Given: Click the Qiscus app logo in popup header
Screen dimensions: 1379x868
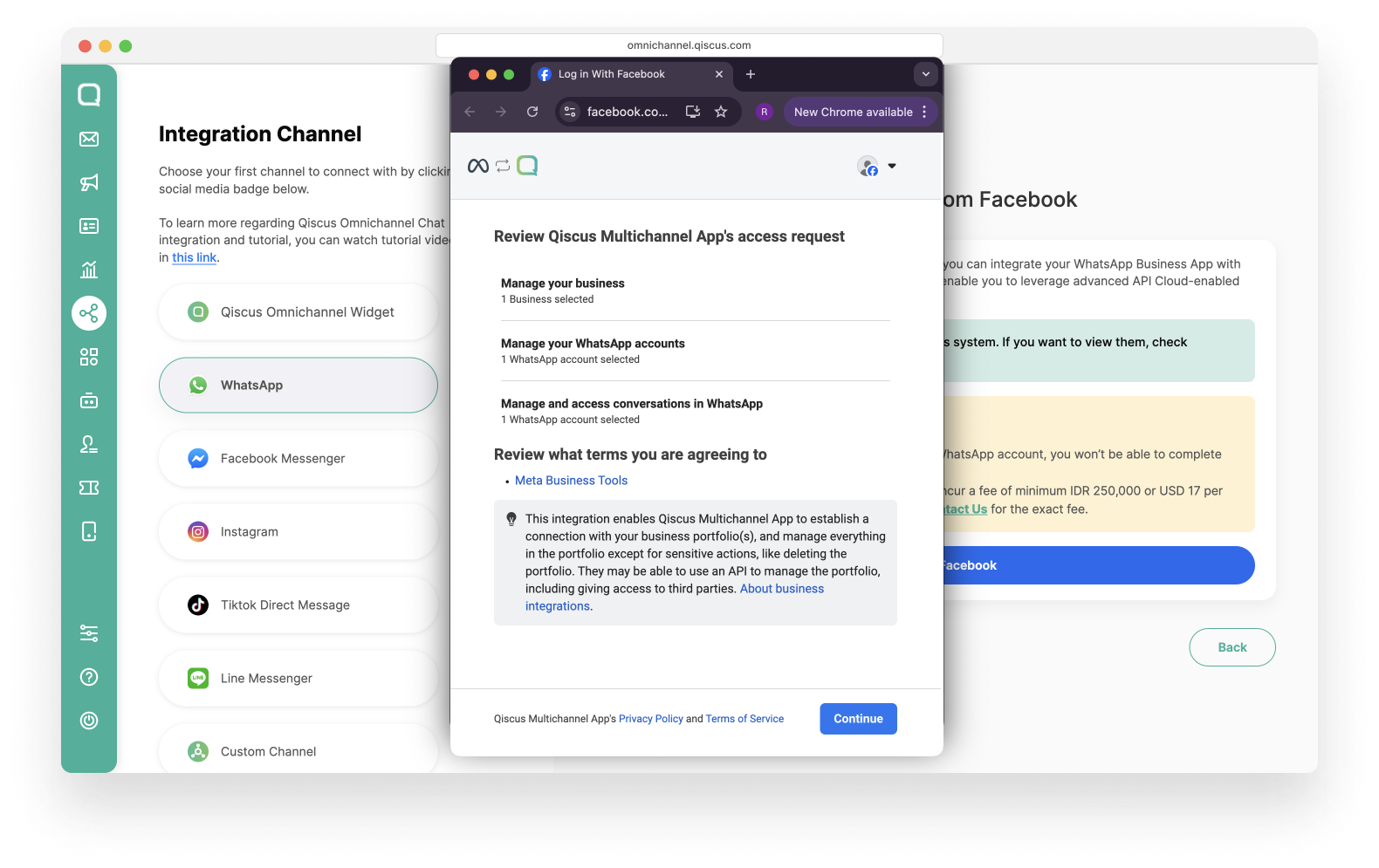Looking at the screenshot, I should click(x=527, y=166).
